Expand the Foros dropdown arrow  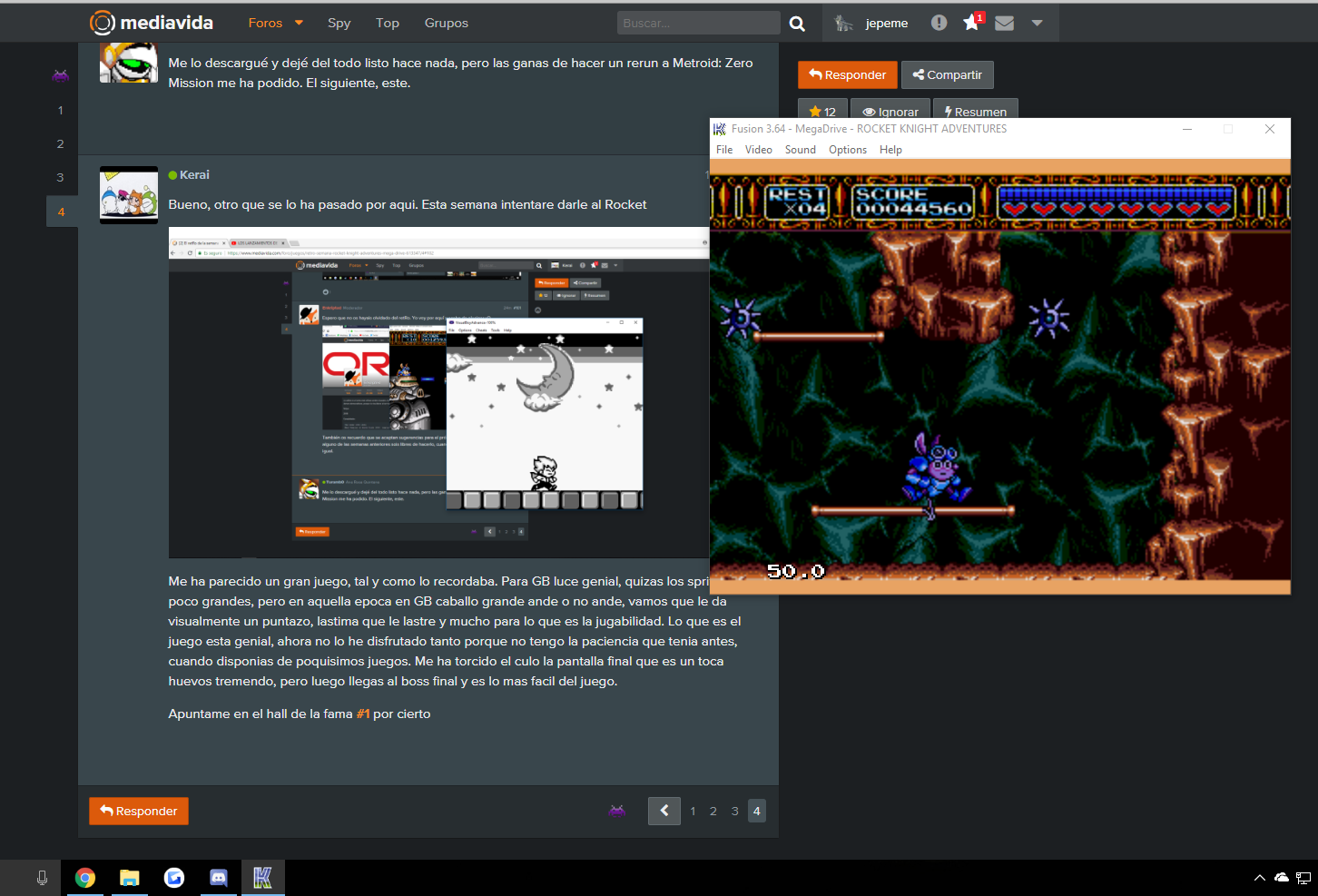click(x=299, y=23)
